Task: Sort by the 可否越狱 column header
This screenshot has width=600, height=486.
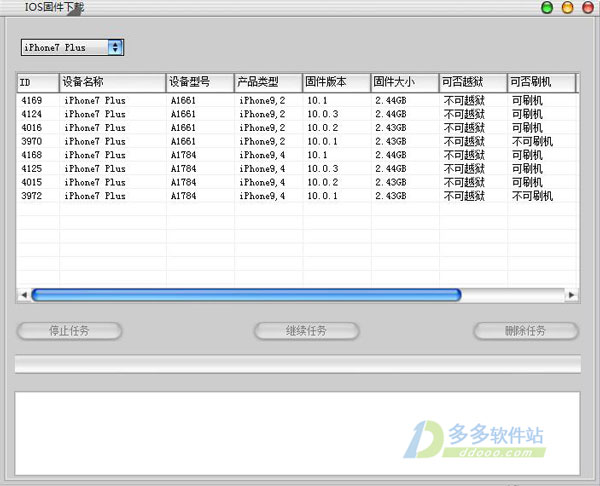Action: click(x=473, y=82)
